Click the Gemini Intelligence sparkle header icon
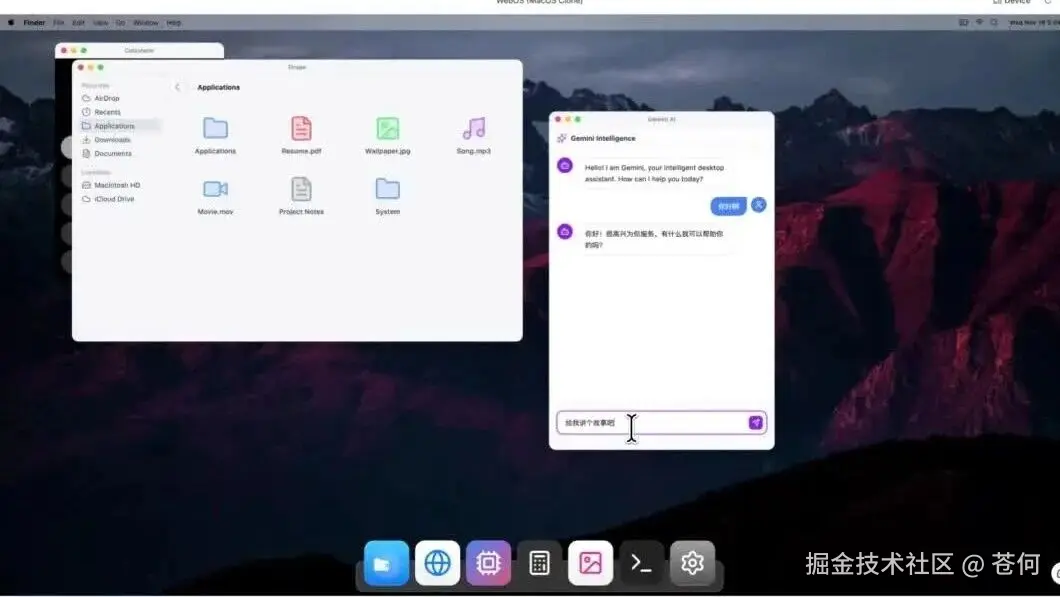 pos(562,138)
